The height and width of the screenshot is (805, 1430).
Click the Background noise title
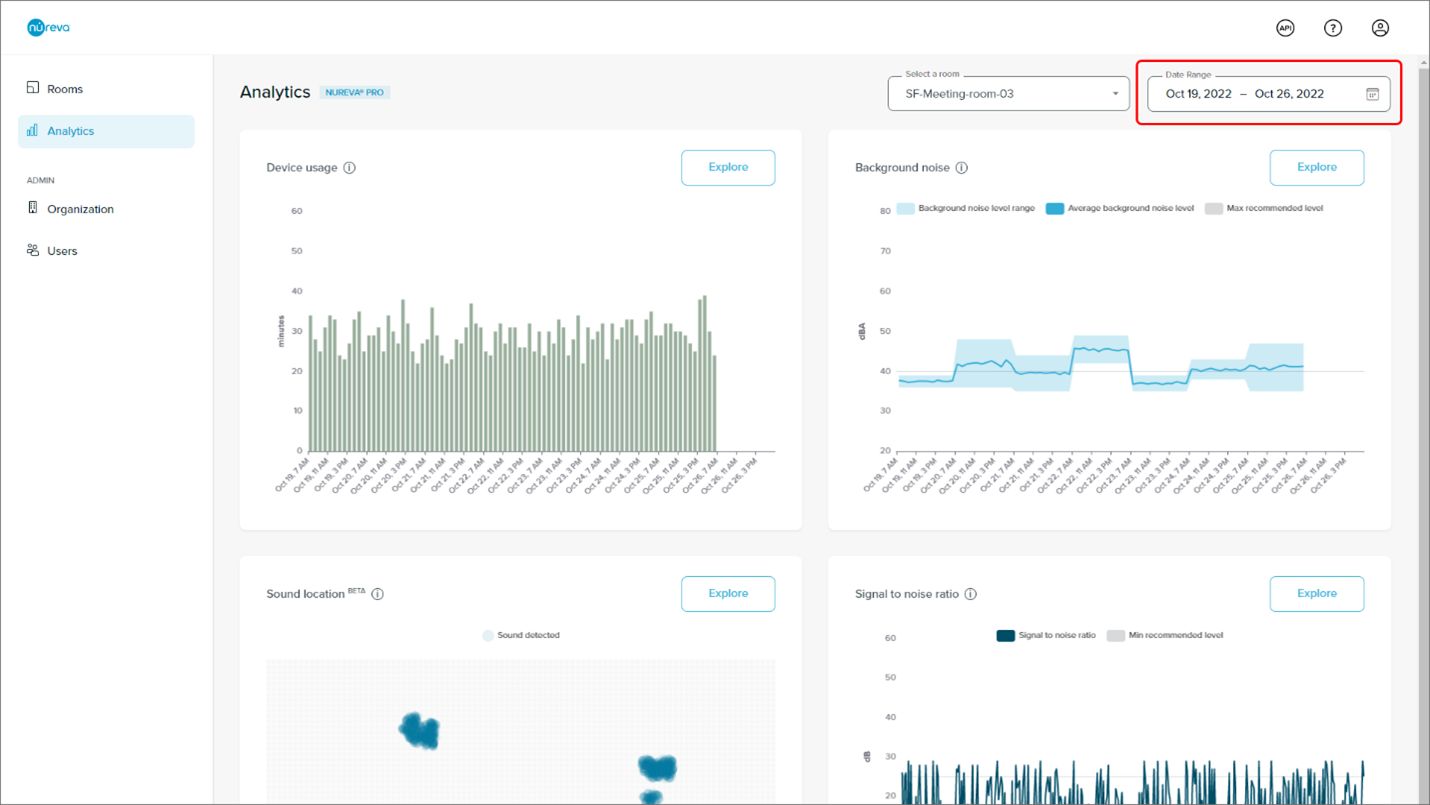pyautogui.click(x=903, y=168)
